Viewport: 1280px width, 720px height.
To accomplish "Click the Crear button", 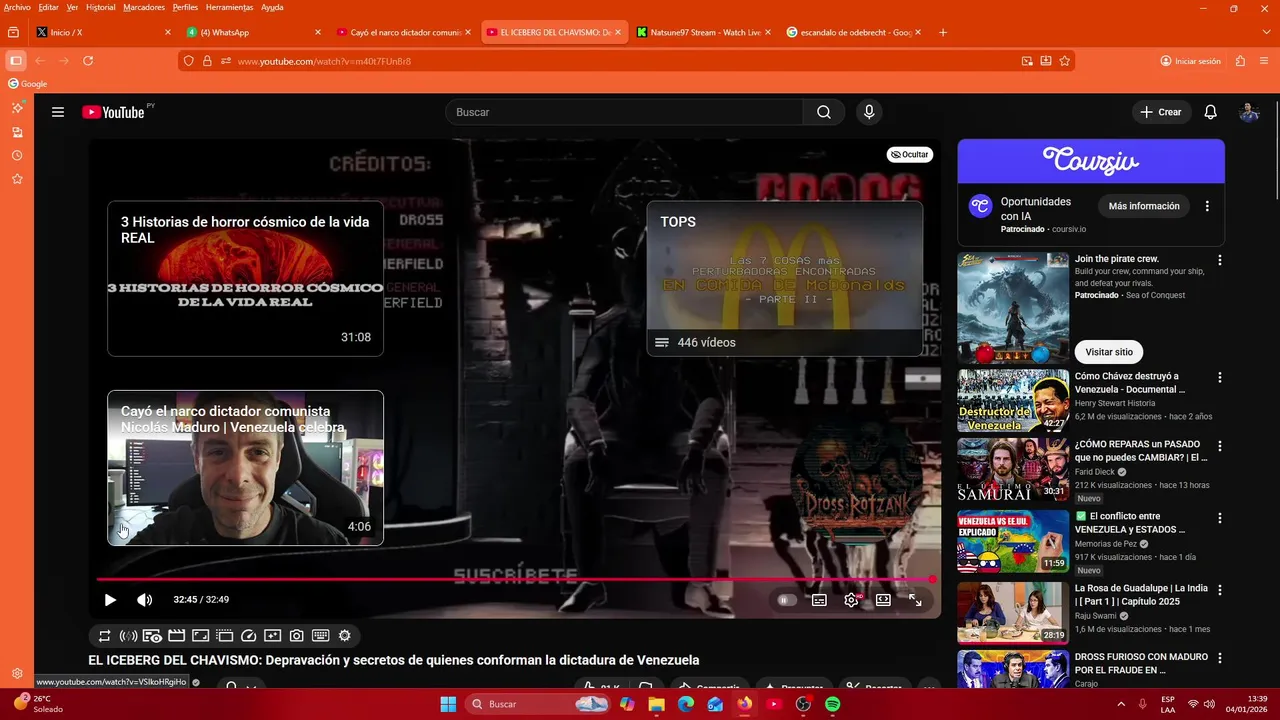I will 1161,112.
